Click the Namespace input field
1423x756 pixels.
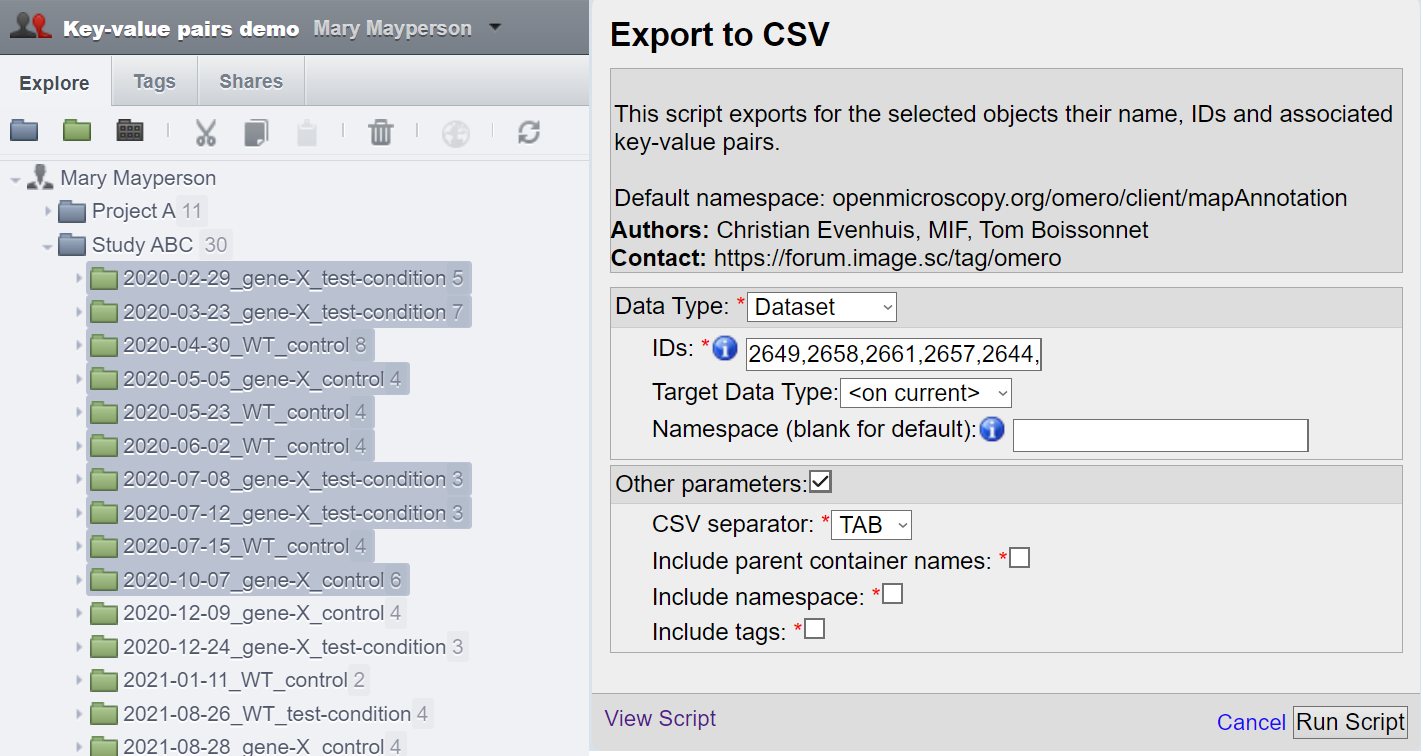point(1160,436)
